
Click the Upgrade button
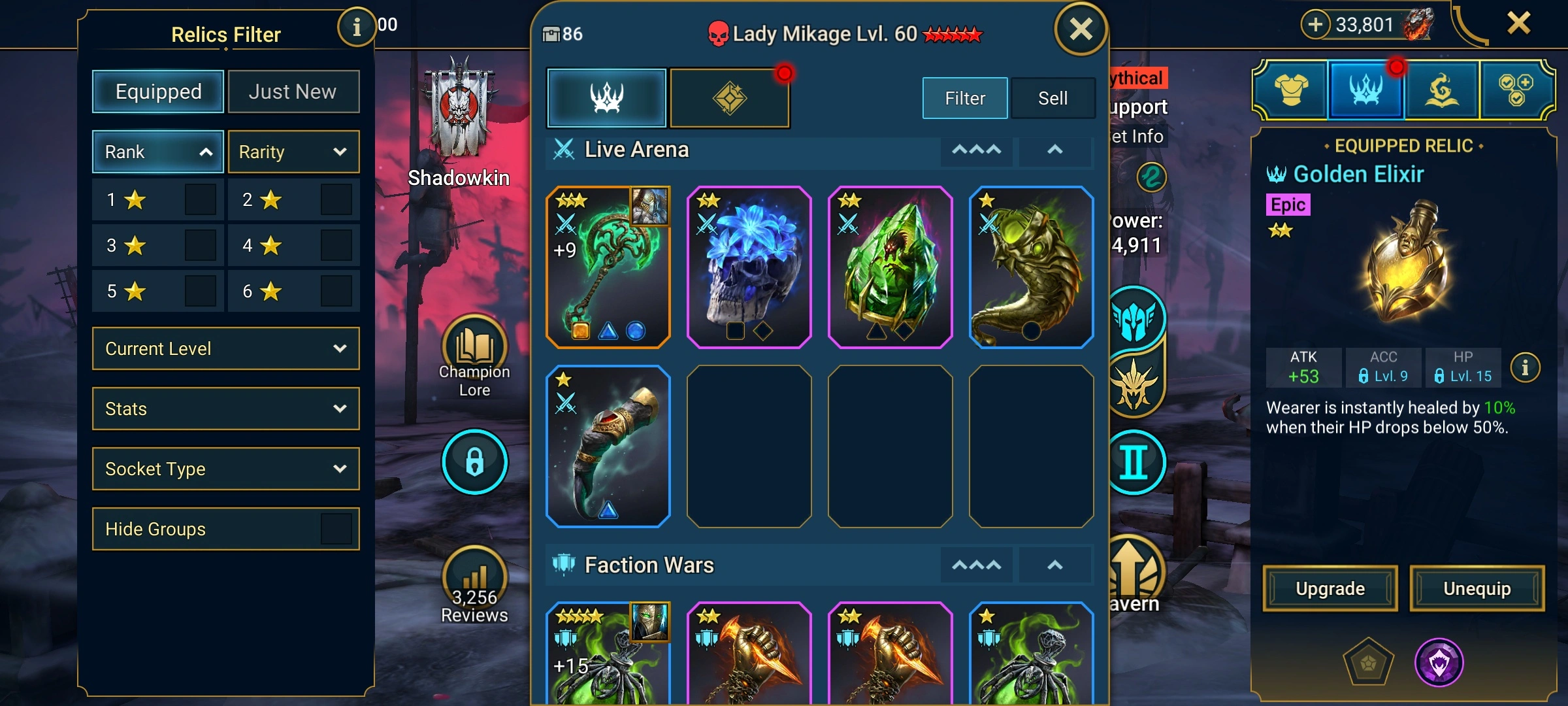[x=1330, y=588]
